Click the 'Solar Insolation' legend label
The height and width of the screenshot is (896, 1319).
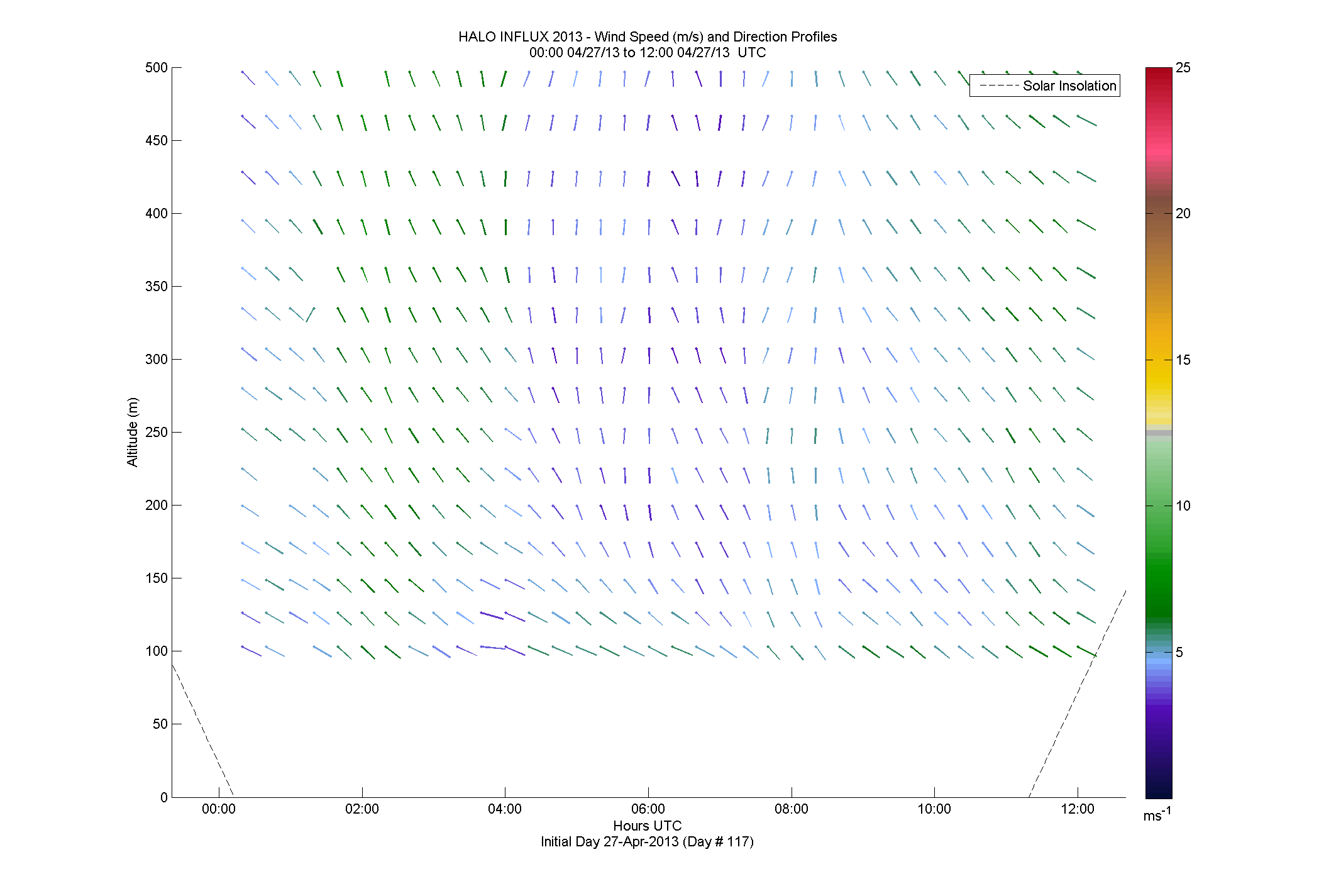coord(1069,86)
